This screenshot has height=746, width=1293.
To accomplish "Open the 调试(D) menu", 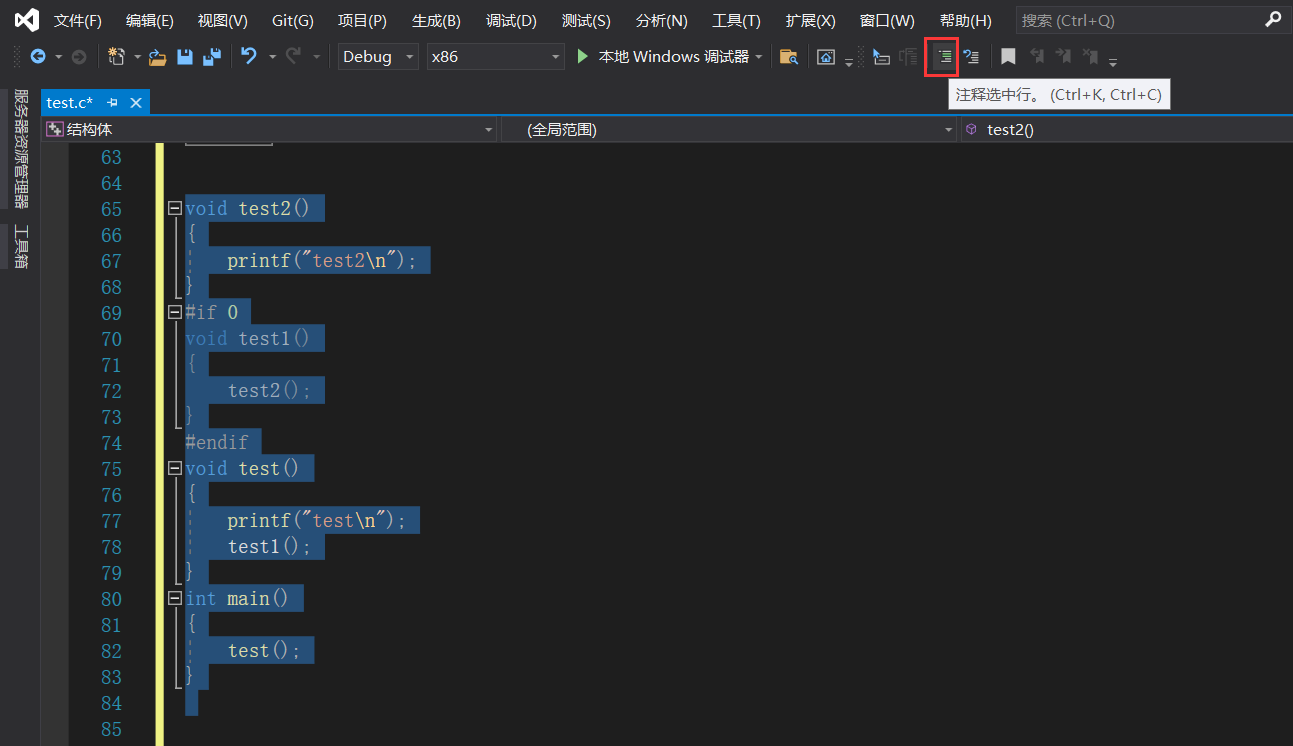I will pyautogui.click(x=511, y=20).
